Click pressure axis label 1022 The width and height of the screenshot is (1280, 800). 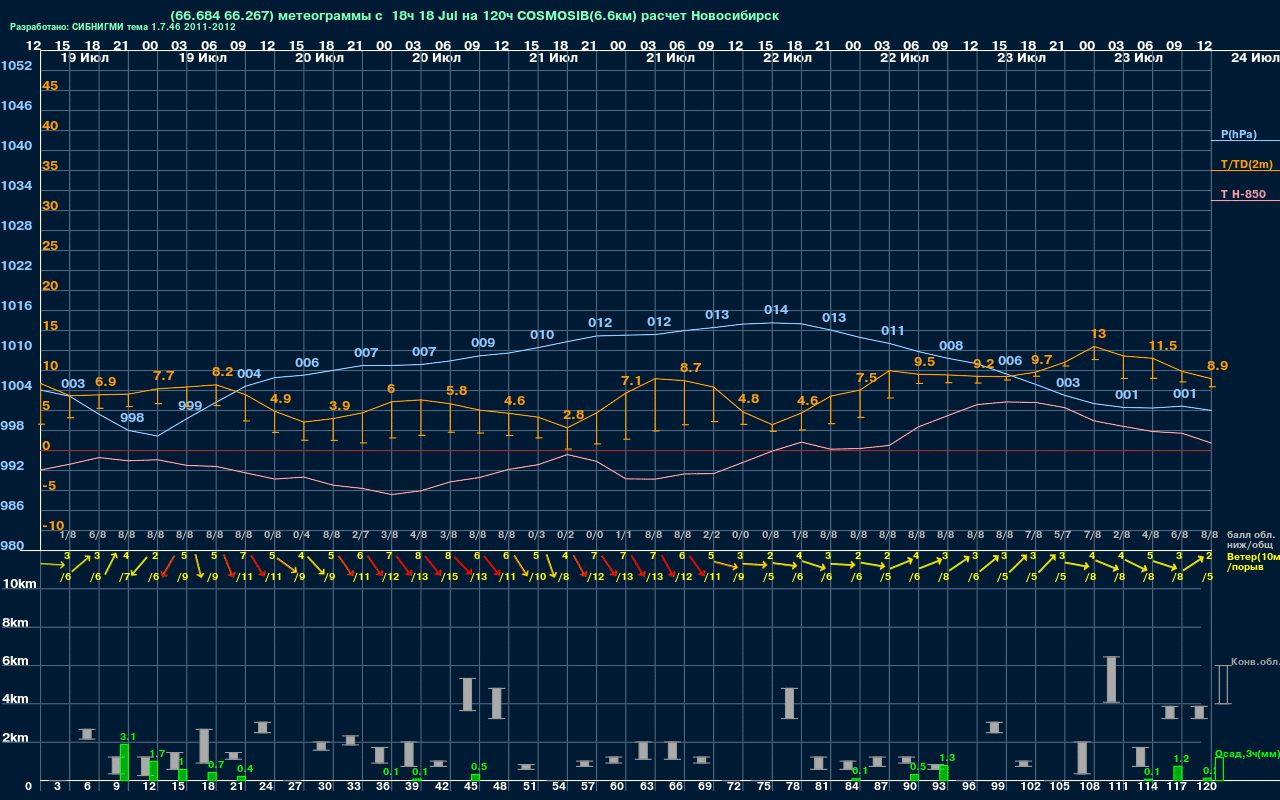tap(16, 266)
